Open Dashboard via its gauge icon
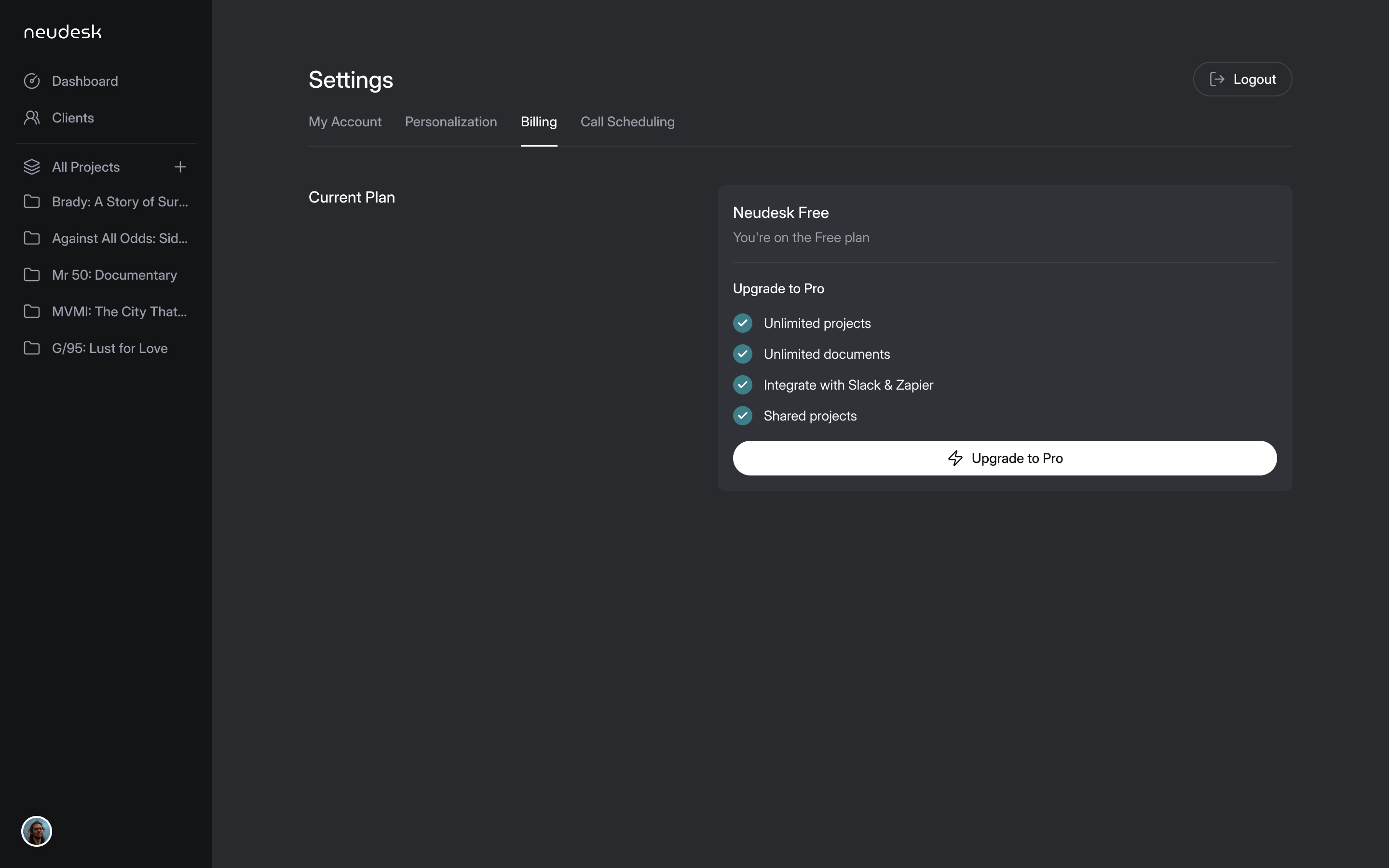The image size is (1389, 868). [32, 81]
